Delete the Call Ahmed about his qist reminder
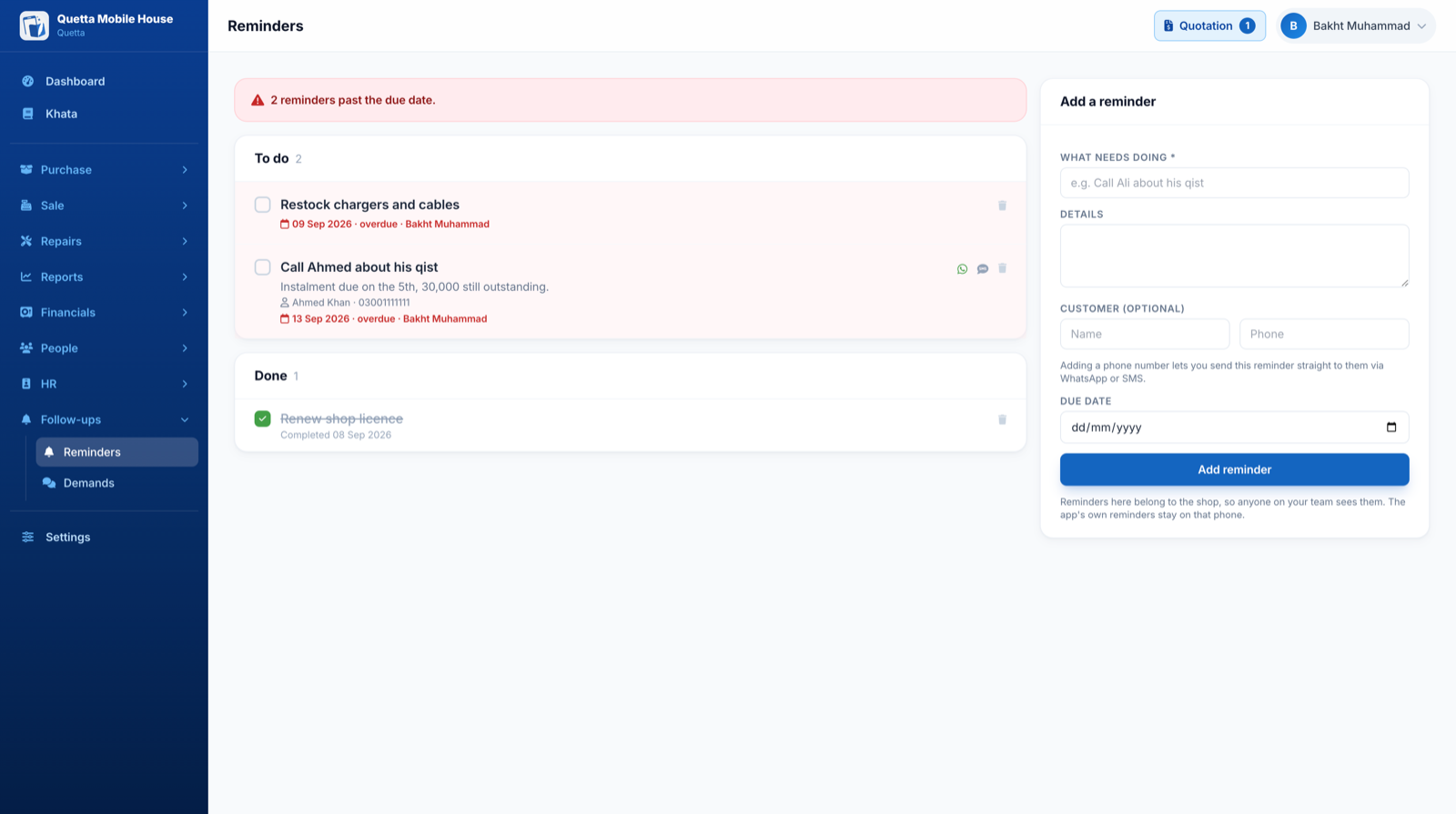The width and height of the screenshot is (1456, 814). (x=1002, y=268)
